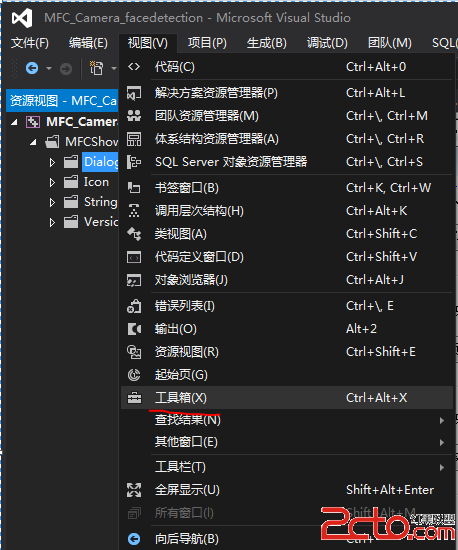
Task: Choose Other Windows 其他窗口(E) entry
Action: 287,442
